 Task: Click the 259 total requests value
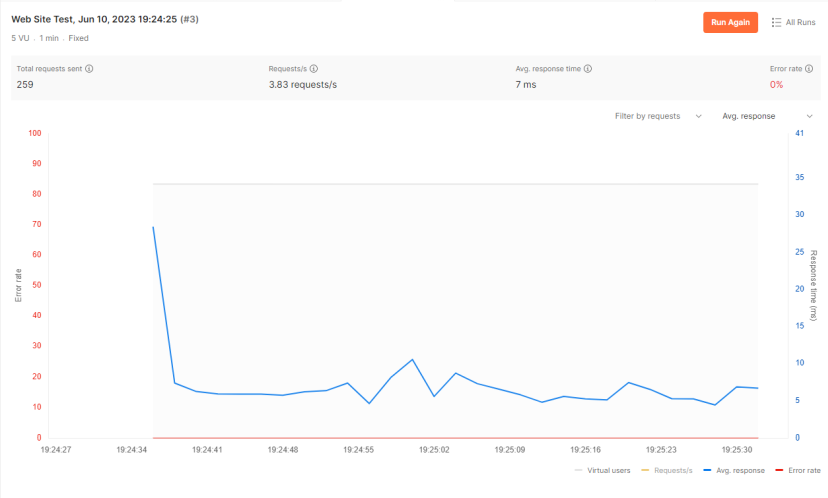pyautogui.click(x=26, y=85)
